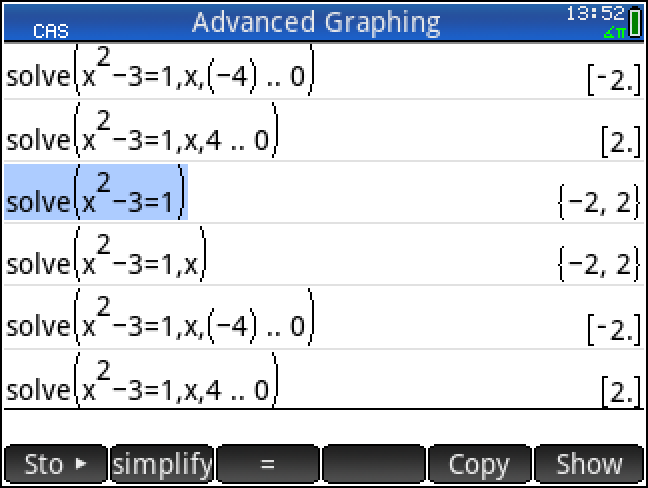
Task: Select the highlighted solve(x²−3=1) entry
Action: [96, 192]
